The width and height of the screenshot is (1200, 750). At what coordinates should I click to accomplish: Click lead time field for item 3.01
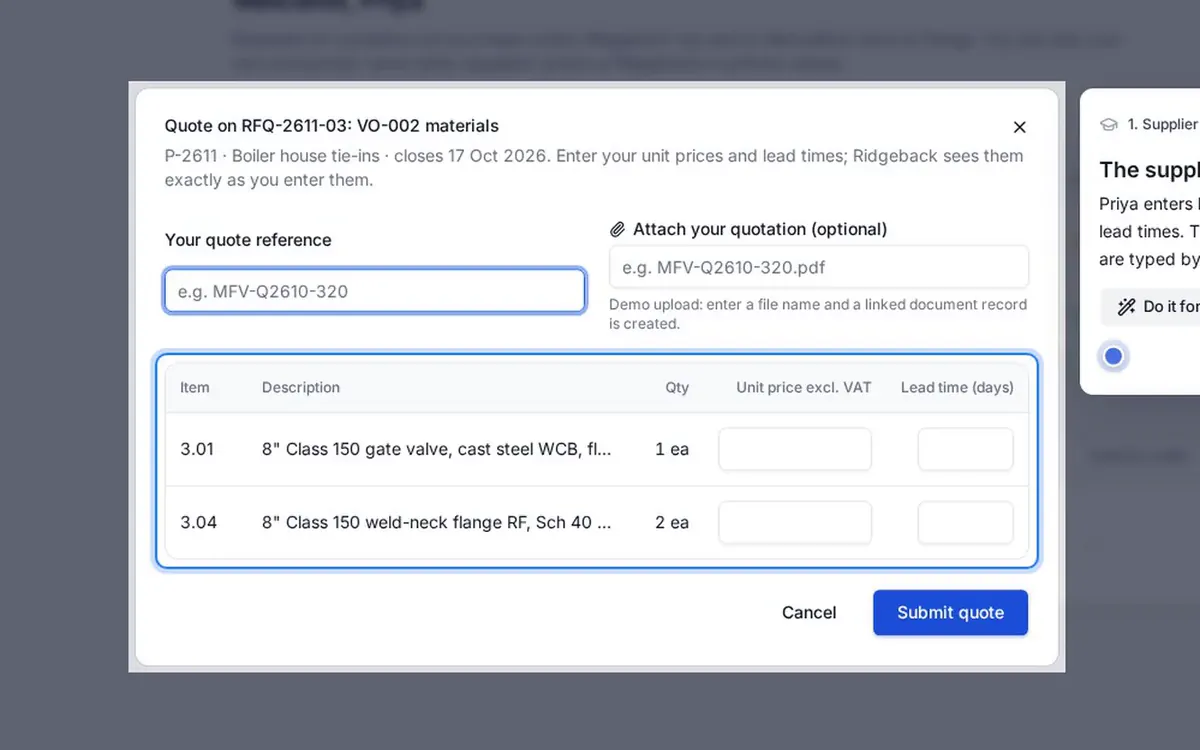[x=965, y=449]
